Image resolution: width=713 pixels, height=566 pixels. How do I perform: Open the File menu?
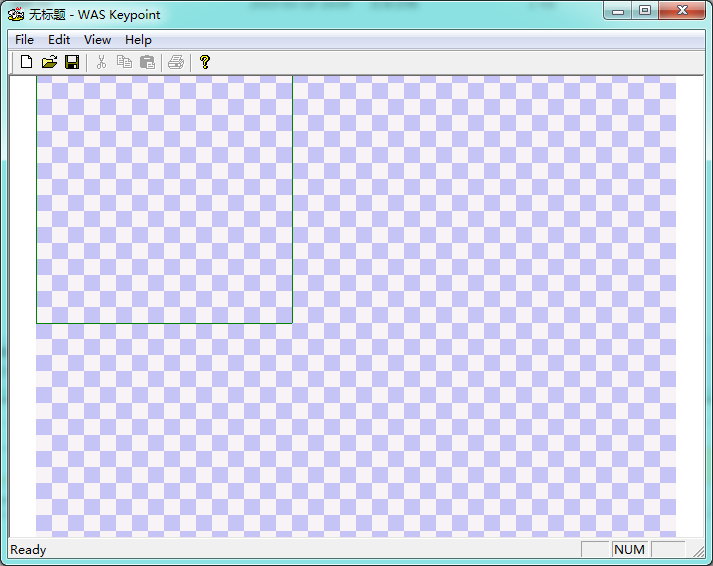point(25,40)
